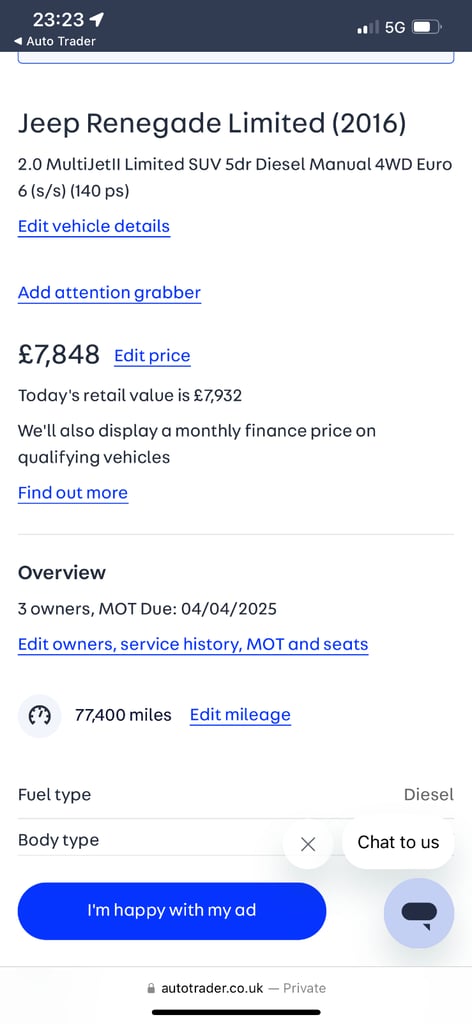The height and width of the screenshot is (1024, 472).
Task: Tap the autotrader.co.uk address bar
Action: pos(236,988)
